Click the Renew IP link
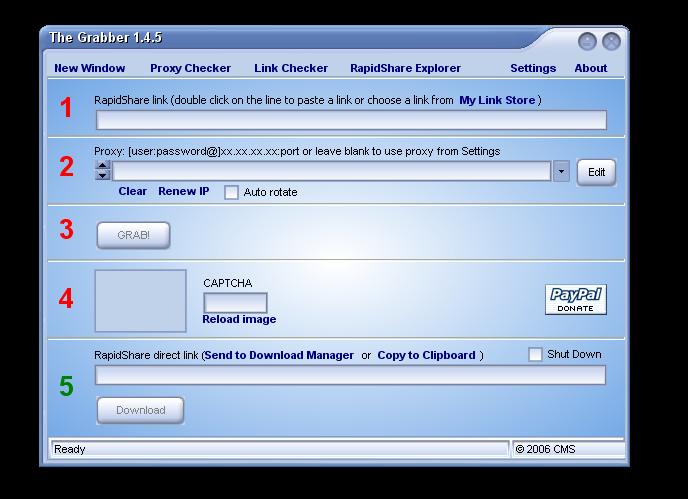This screenshot has width=688, height=499. (x=183, y=191)
